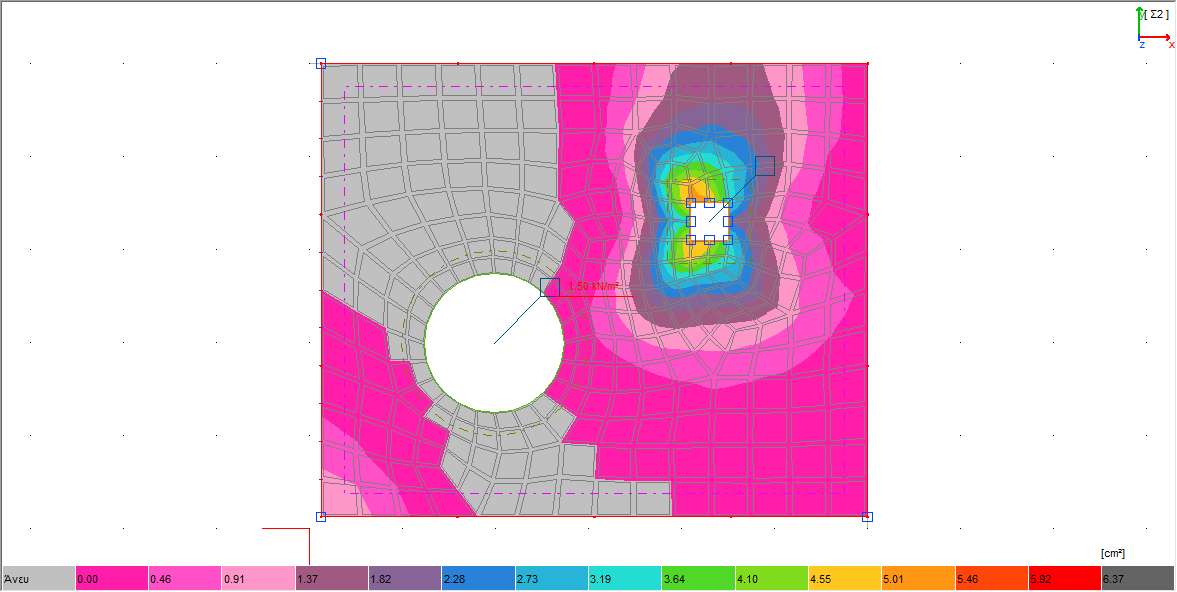Grab the column's top-left selection handle
The height and width of the screenshot is (592, 1177).
click(x=691, y=203)
